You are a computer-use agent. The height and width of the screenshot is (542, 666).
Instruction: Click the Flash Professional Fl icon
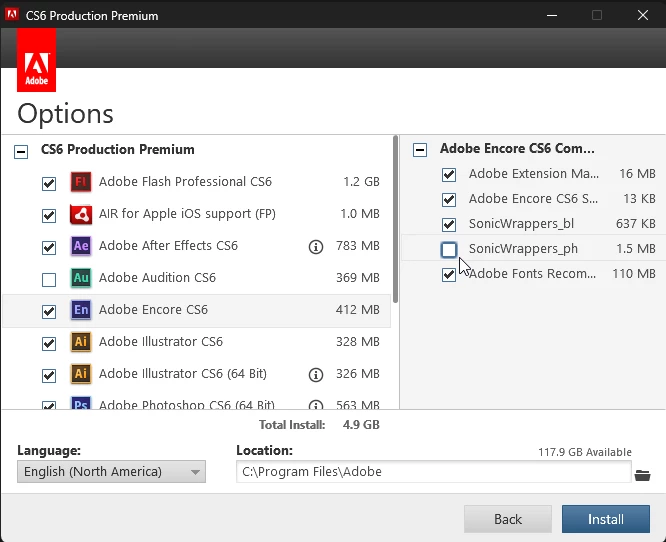pyautogui.click(x=81, y=182)
